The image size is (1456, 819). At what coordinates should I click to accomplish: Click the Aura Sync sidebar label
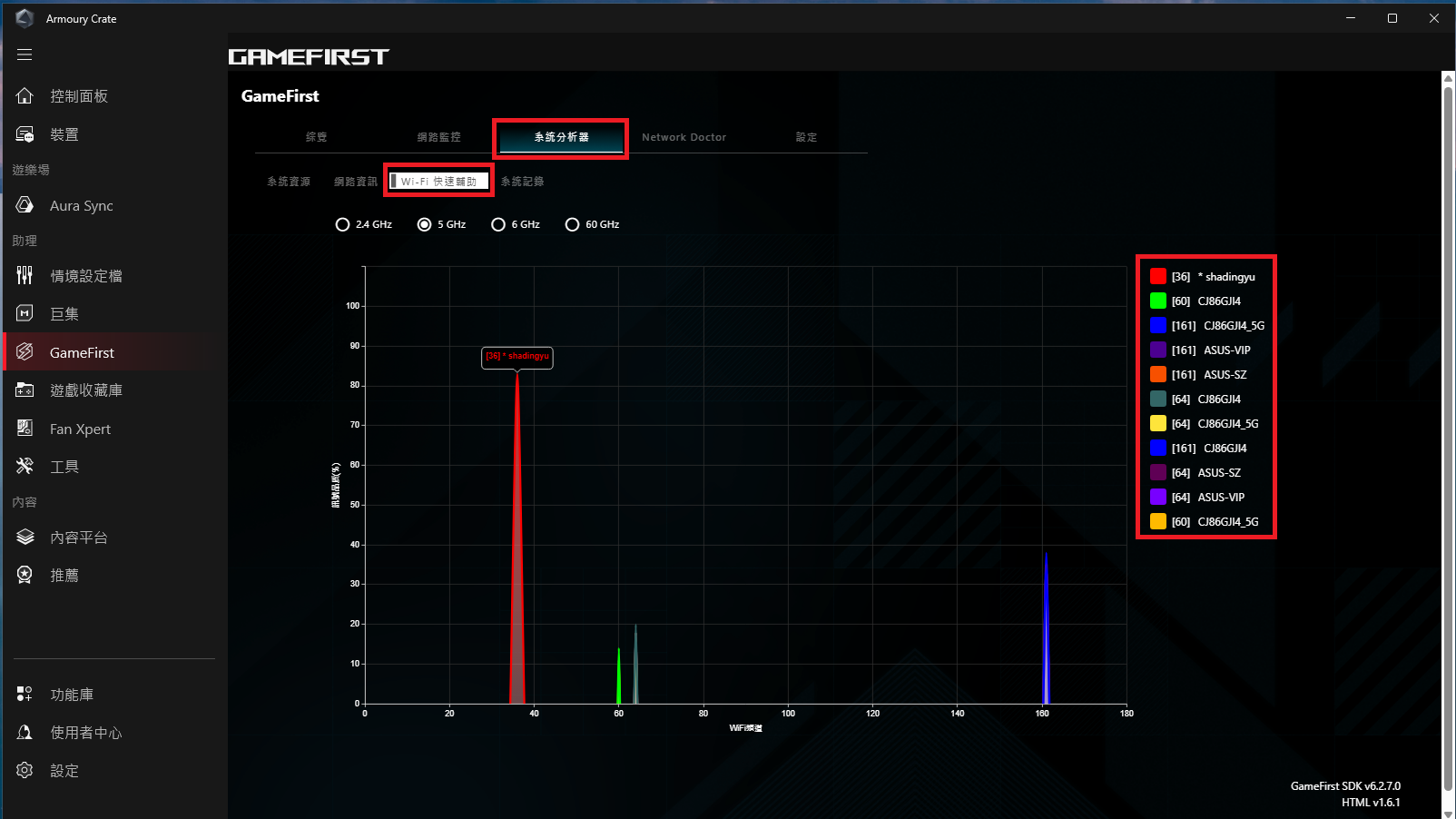[x=82, y=205]
